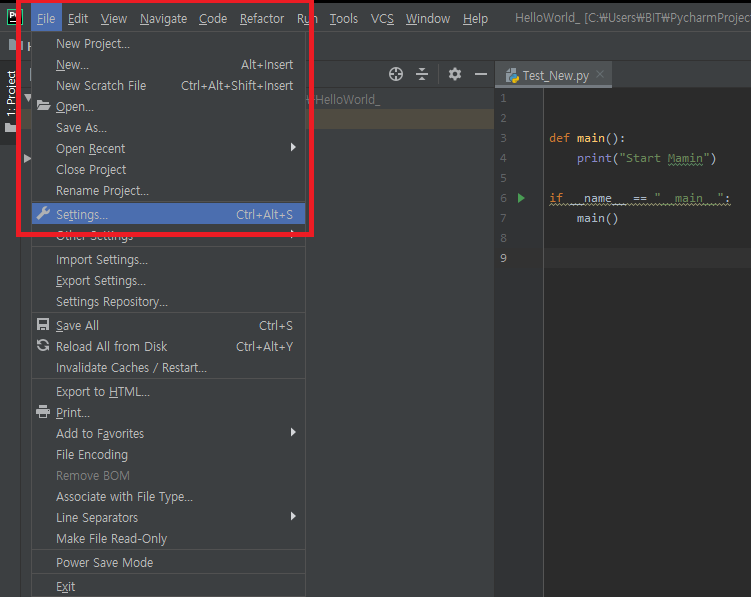Open the Run menu

click(307, 19)
